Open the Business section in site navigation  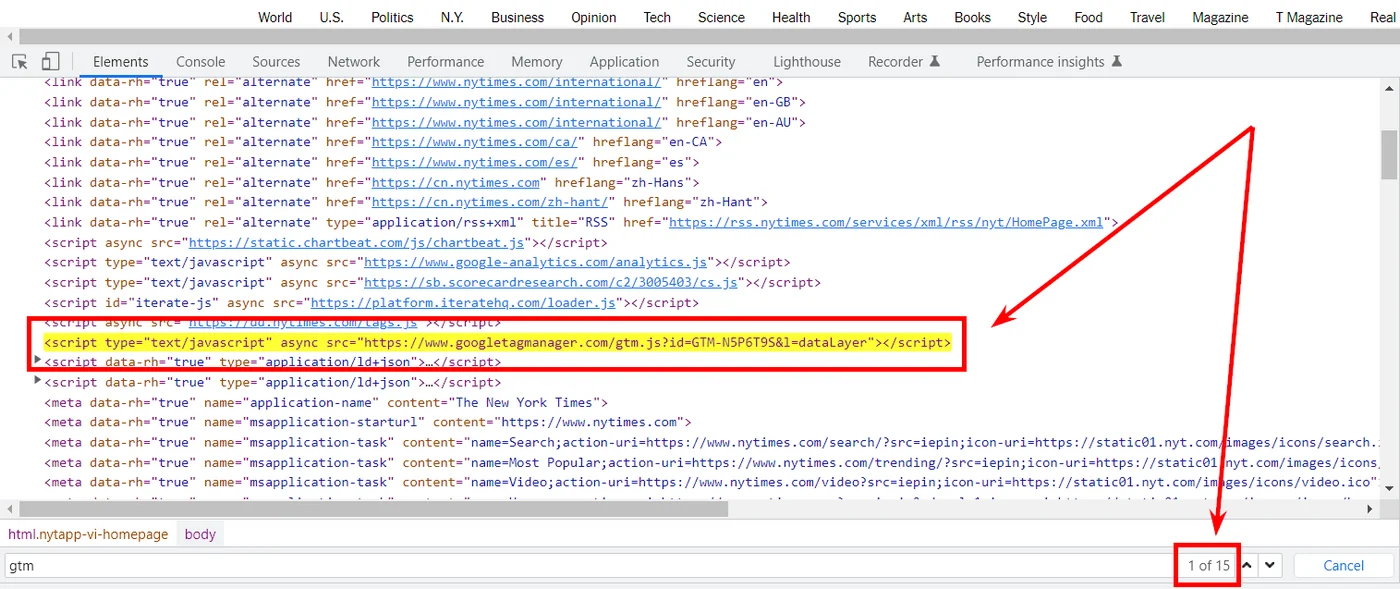517,17
